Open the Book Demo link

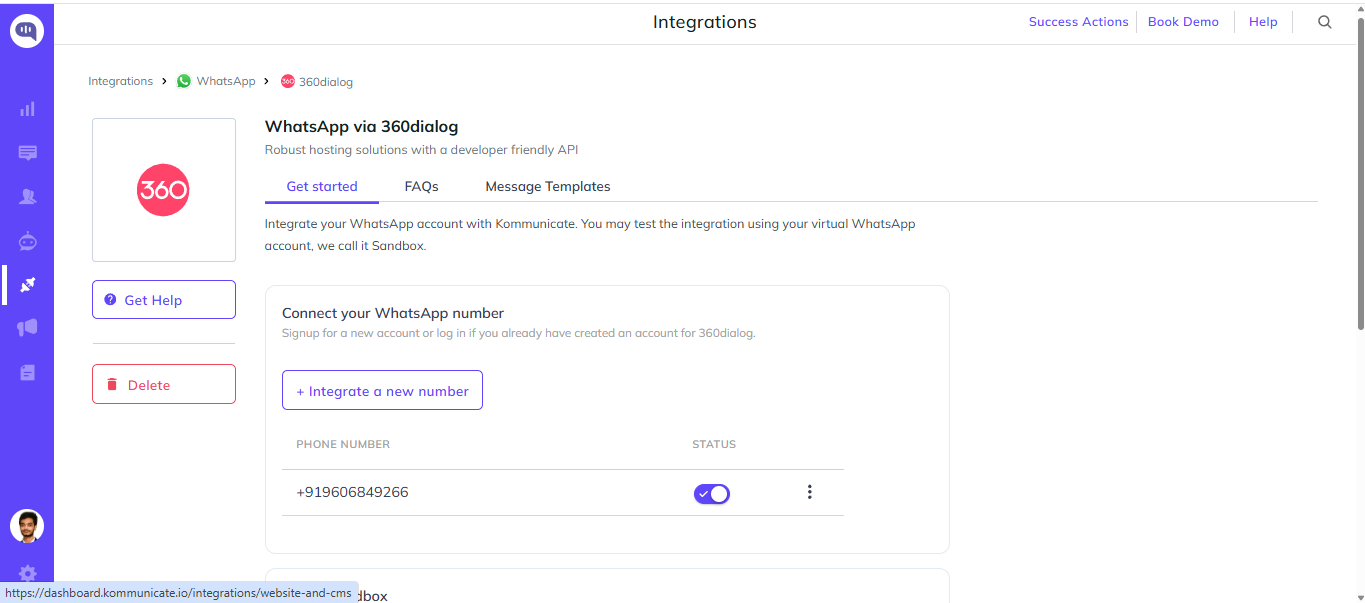click(1183, 22)
